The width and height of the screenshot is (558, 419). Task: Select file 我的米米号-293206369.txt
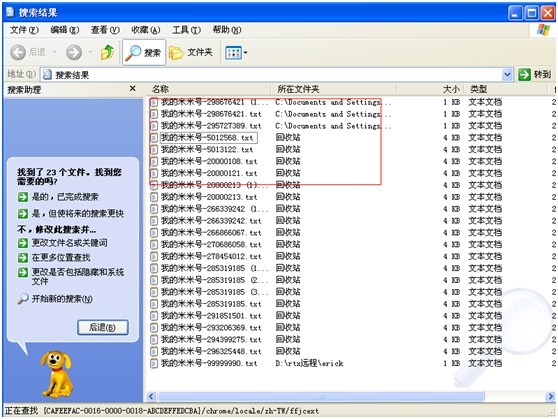(211, 328)
